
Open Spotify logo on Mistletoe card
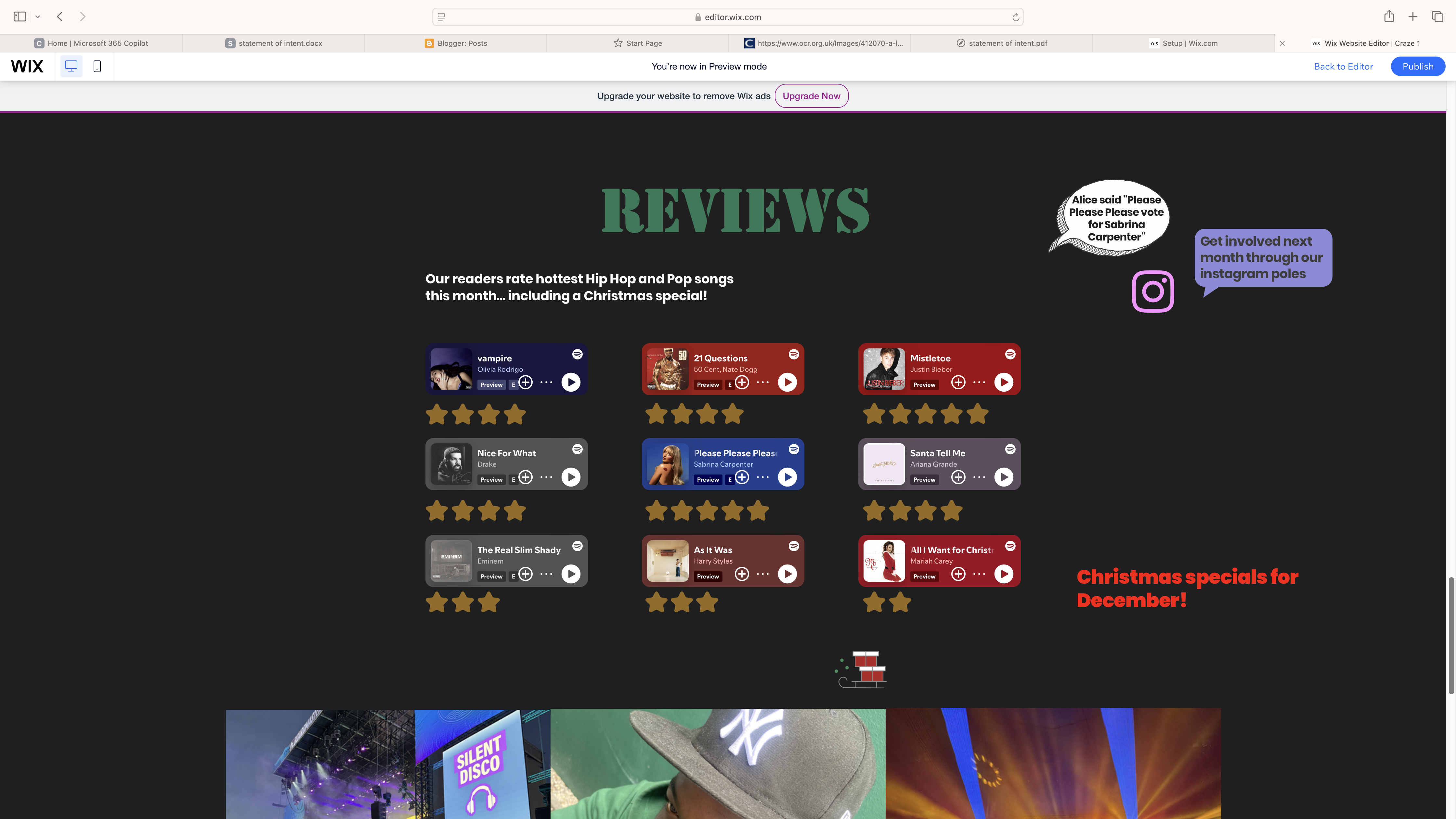1010,354
